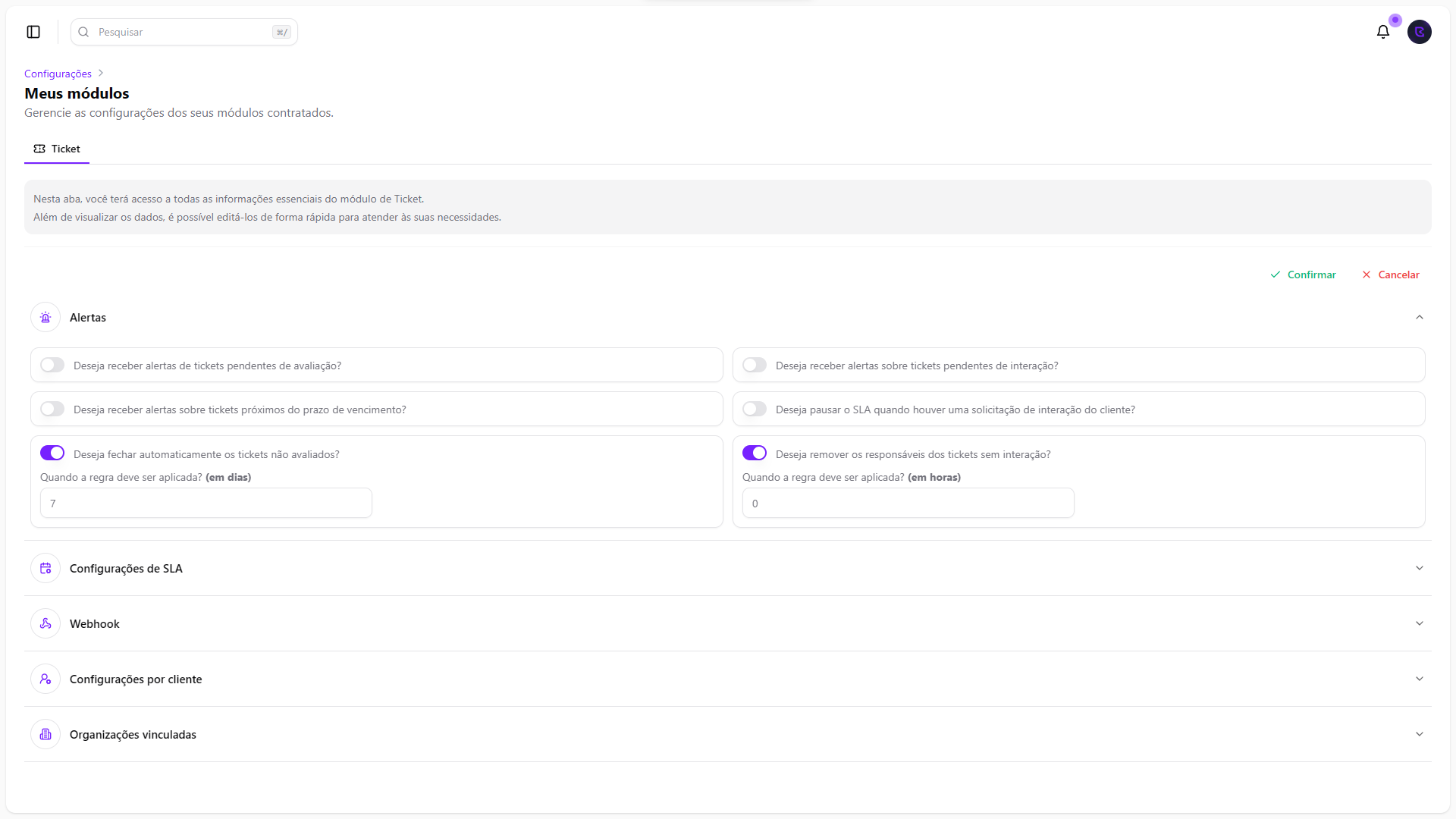Toggle pausing SLA on client interaction request
The width and height of the screenshot is (1456, 819).
click(755, 409)
